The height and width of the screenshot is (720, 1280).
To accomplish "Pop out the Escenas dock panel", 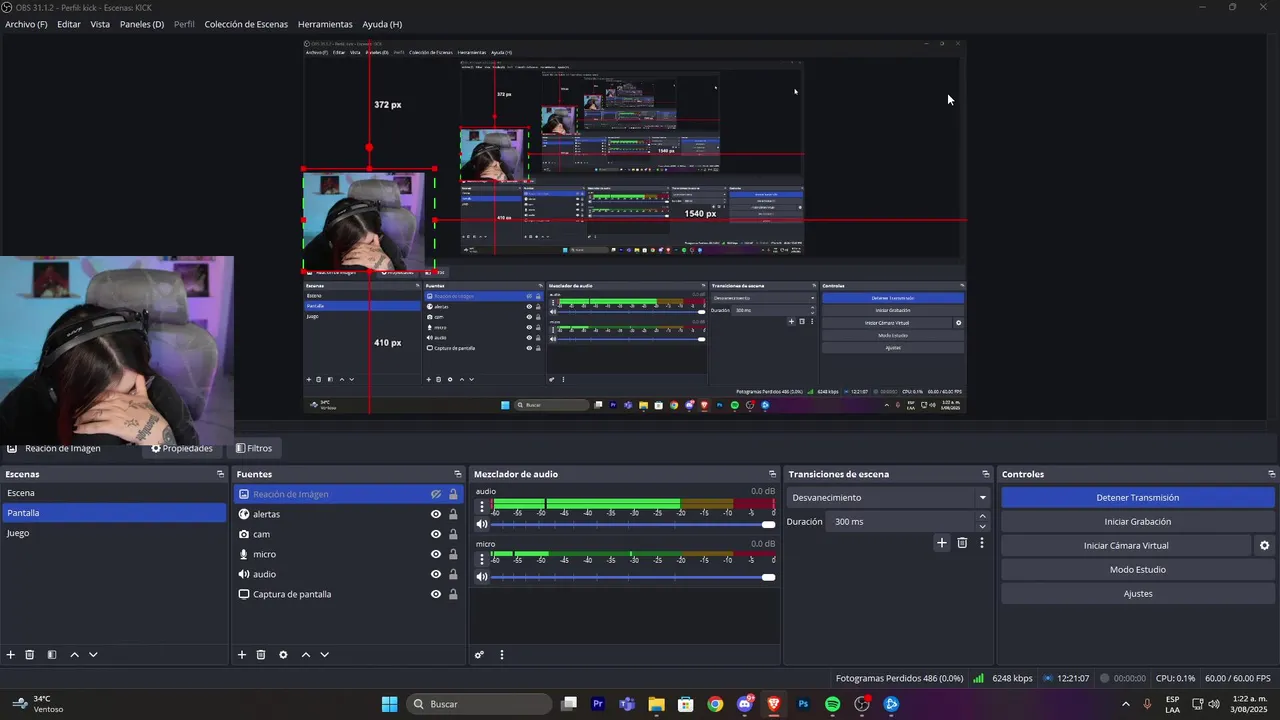I will tap(221, 474).
